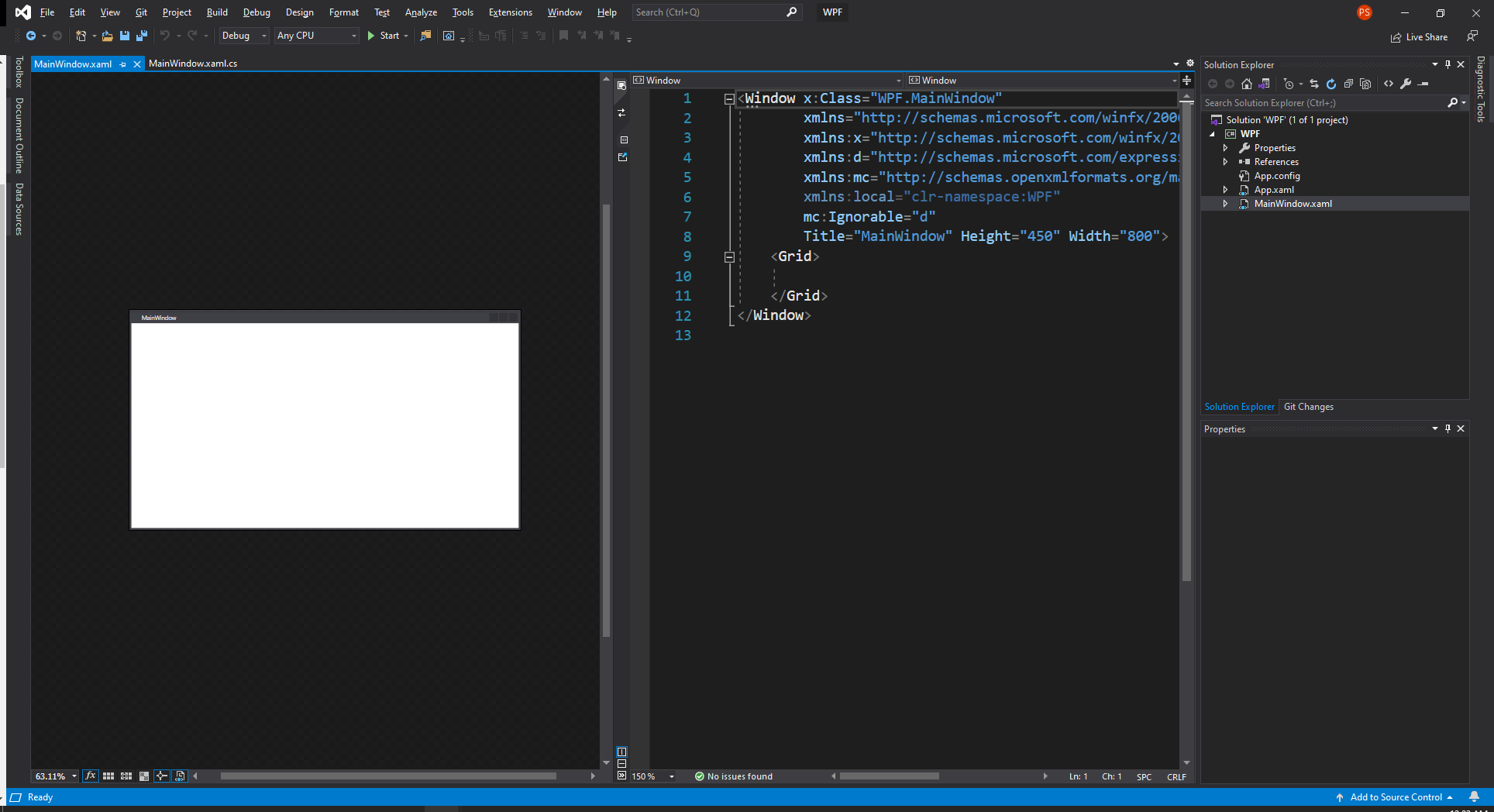
Task: Click in the Search (Ctrl+Q) box
Action: (x=716, y=12)
